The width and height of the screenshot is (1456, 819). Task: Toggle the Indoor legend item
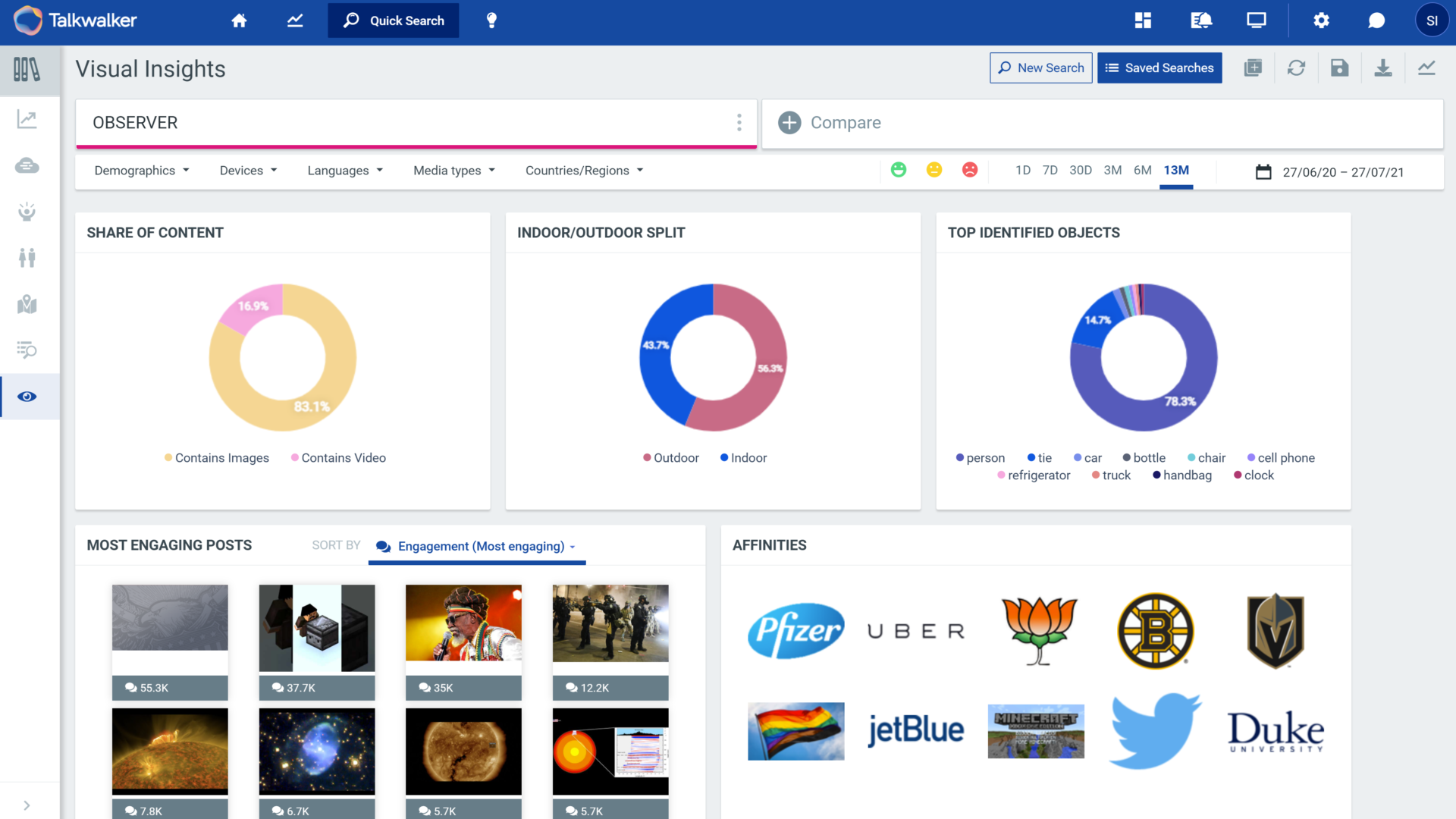pyautogui.click(x=743, y=458)
